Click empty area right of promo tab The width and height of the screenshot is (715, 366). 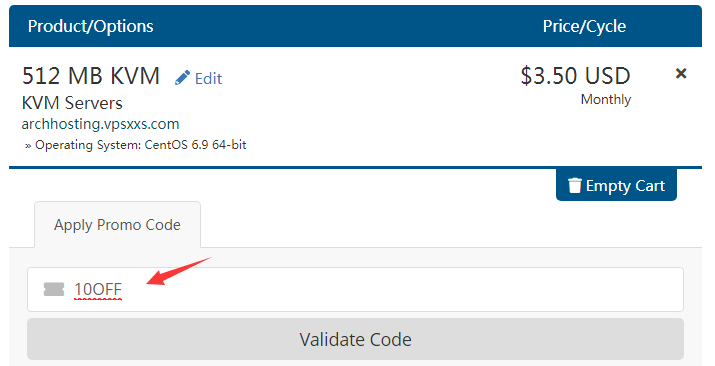click(x=451, y=225)
